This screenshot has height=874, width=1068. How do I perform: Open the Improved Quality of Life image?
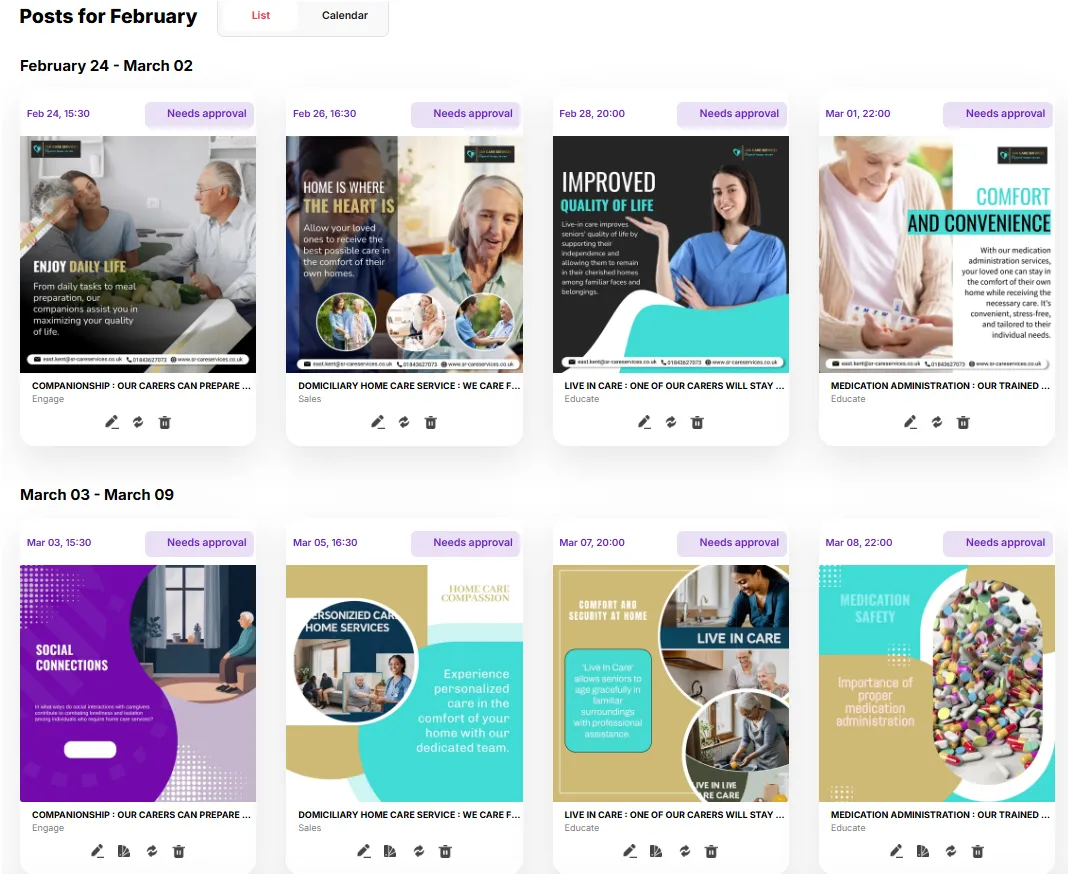671,254
